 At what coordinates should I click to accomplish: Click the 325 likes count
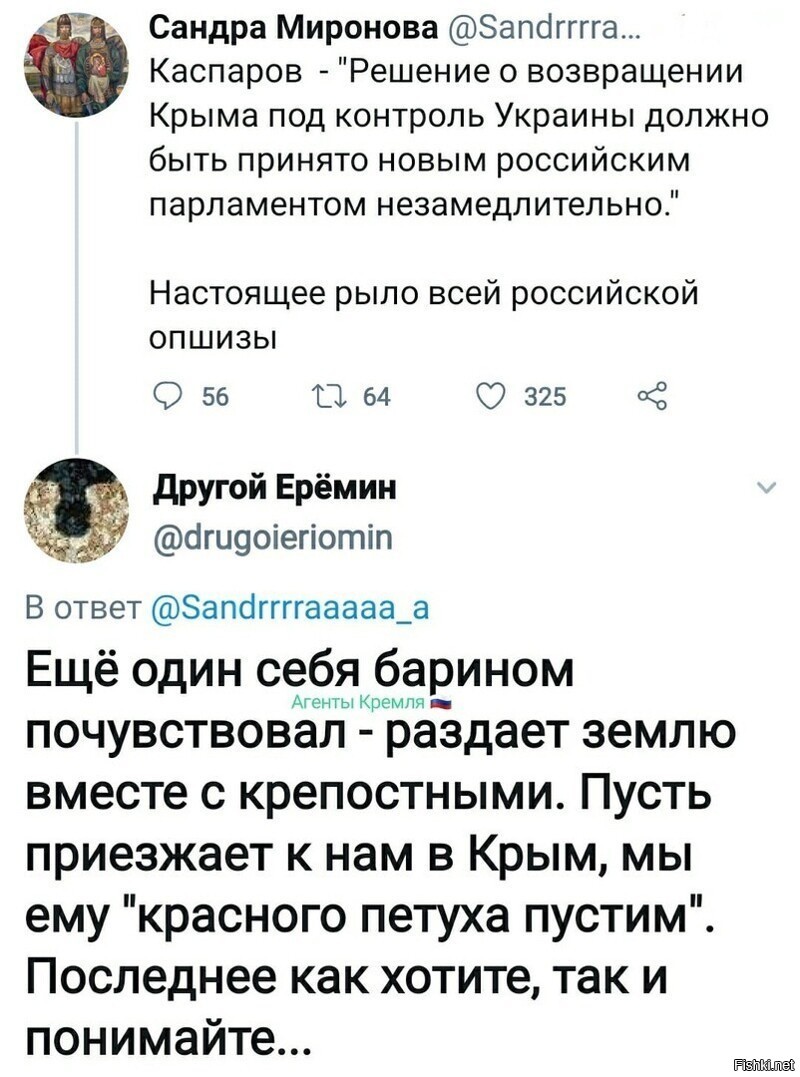(545, 397)
